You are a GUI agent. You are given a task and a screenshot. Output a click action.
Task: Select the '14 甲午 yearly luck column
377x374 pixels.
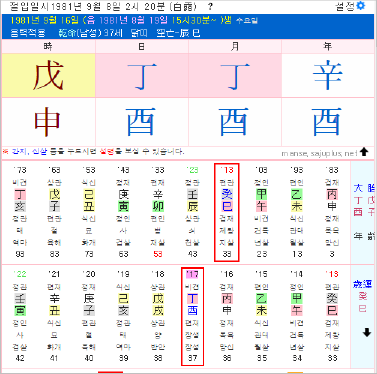pyautogui.click(x=297, y=316)
